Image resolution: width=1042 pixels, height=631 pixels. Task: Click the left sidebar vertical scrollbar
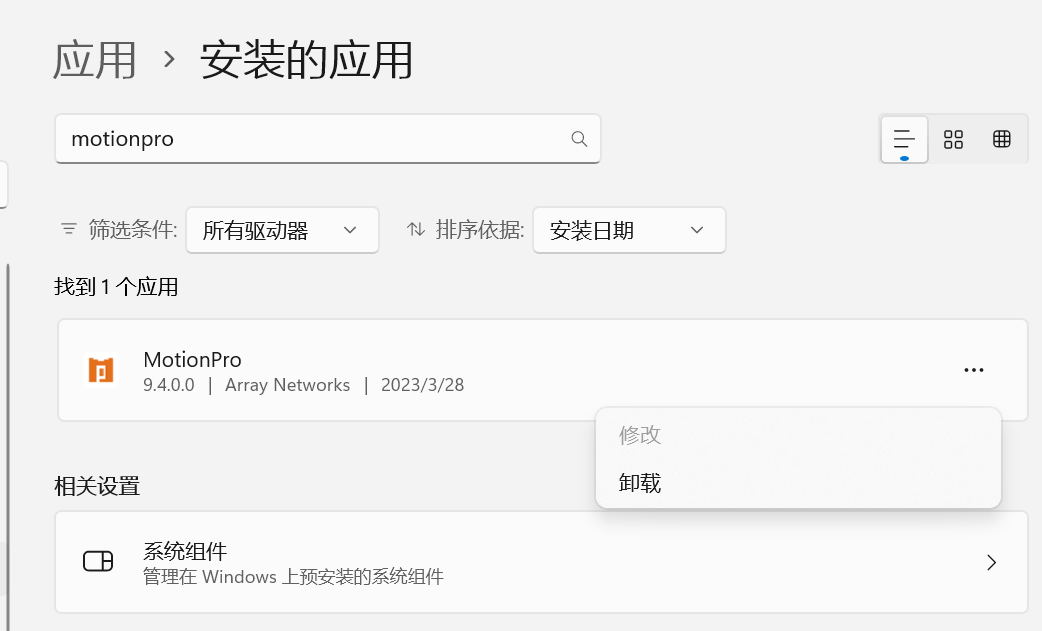click(x=8, y=420)
